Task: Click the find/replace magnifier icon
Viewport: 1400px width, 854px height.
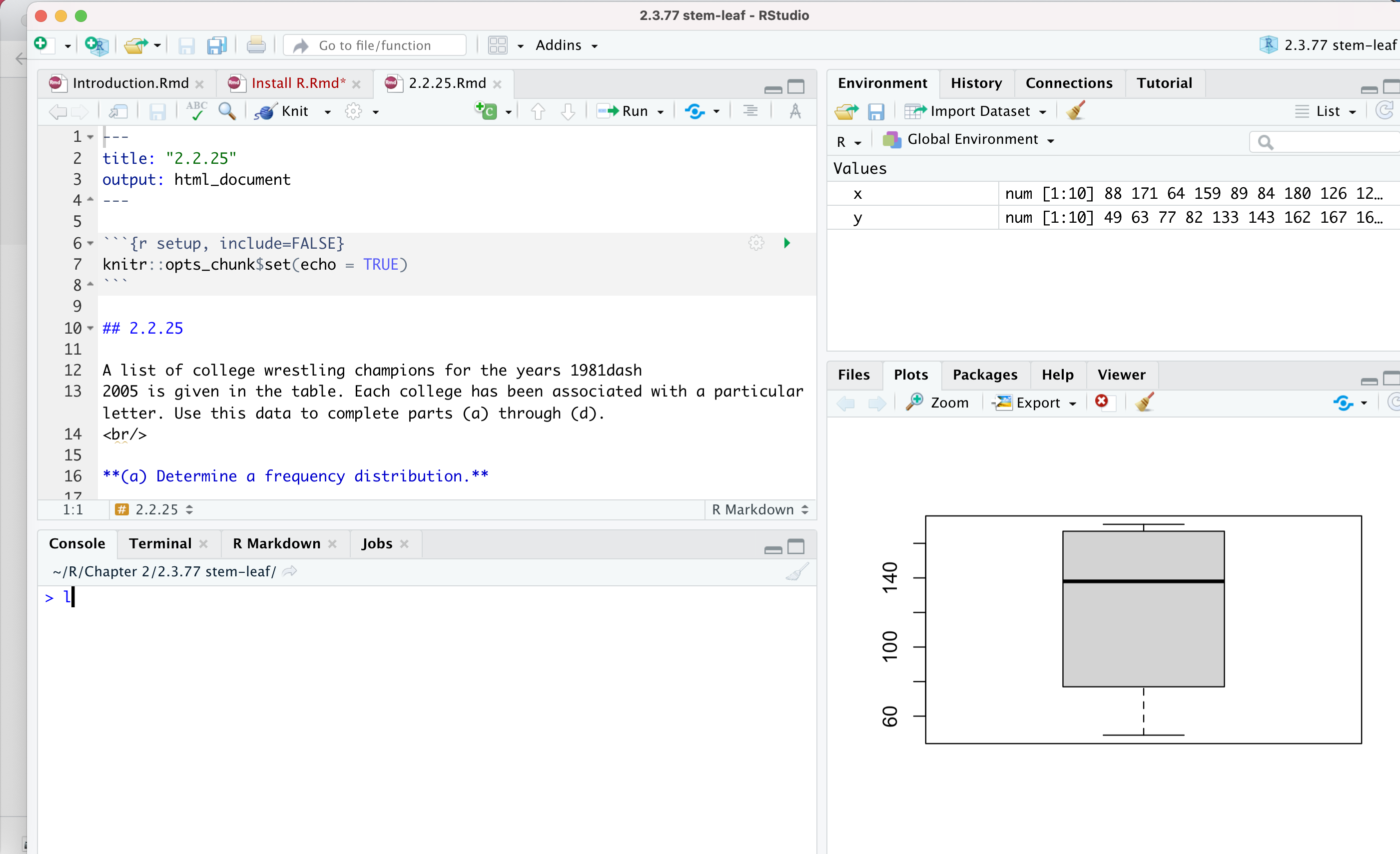Action: pos(227,111)
